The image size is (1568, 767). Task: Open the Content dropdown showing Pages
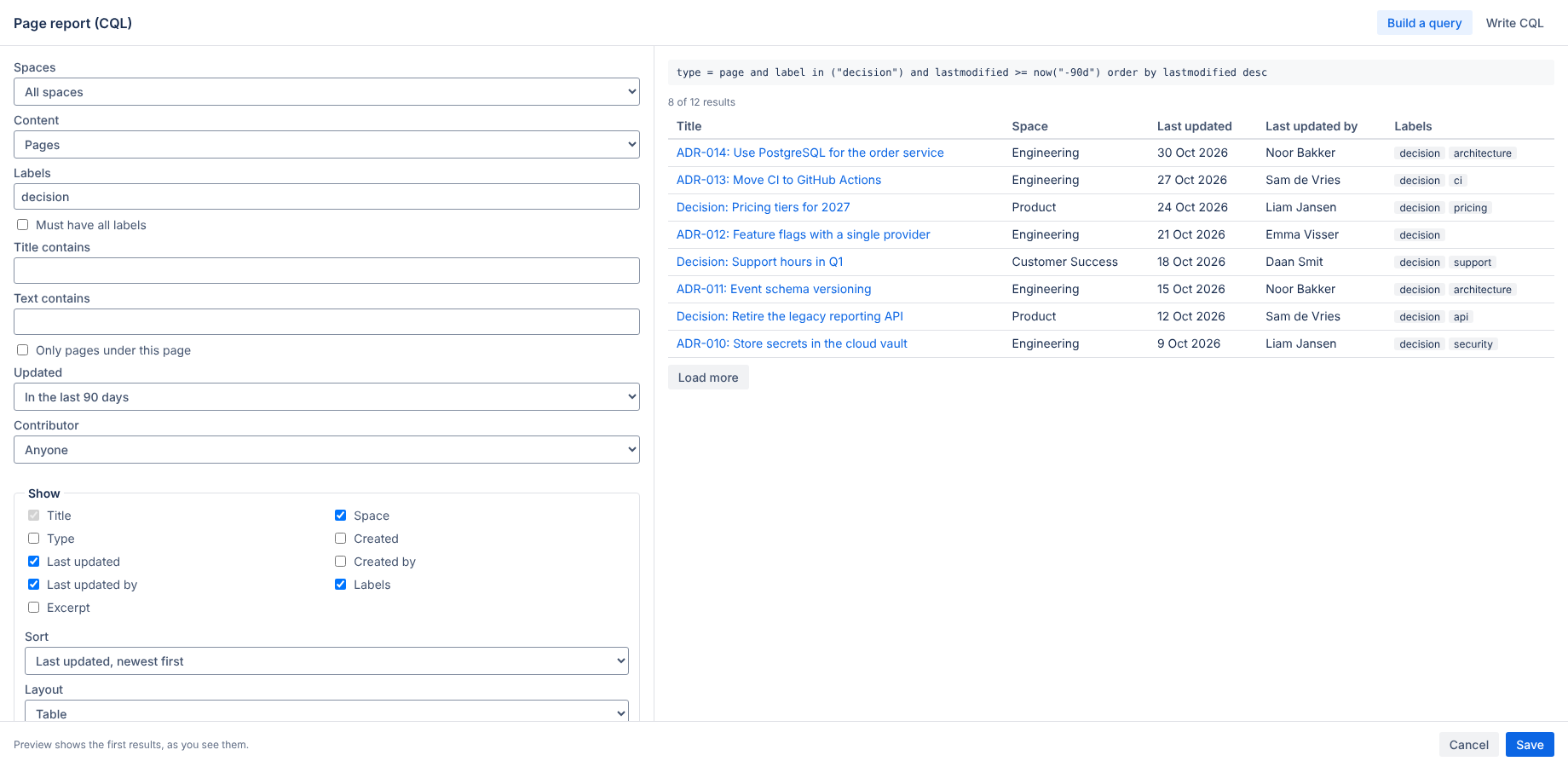pyautogui.click(x=326, y=145)
